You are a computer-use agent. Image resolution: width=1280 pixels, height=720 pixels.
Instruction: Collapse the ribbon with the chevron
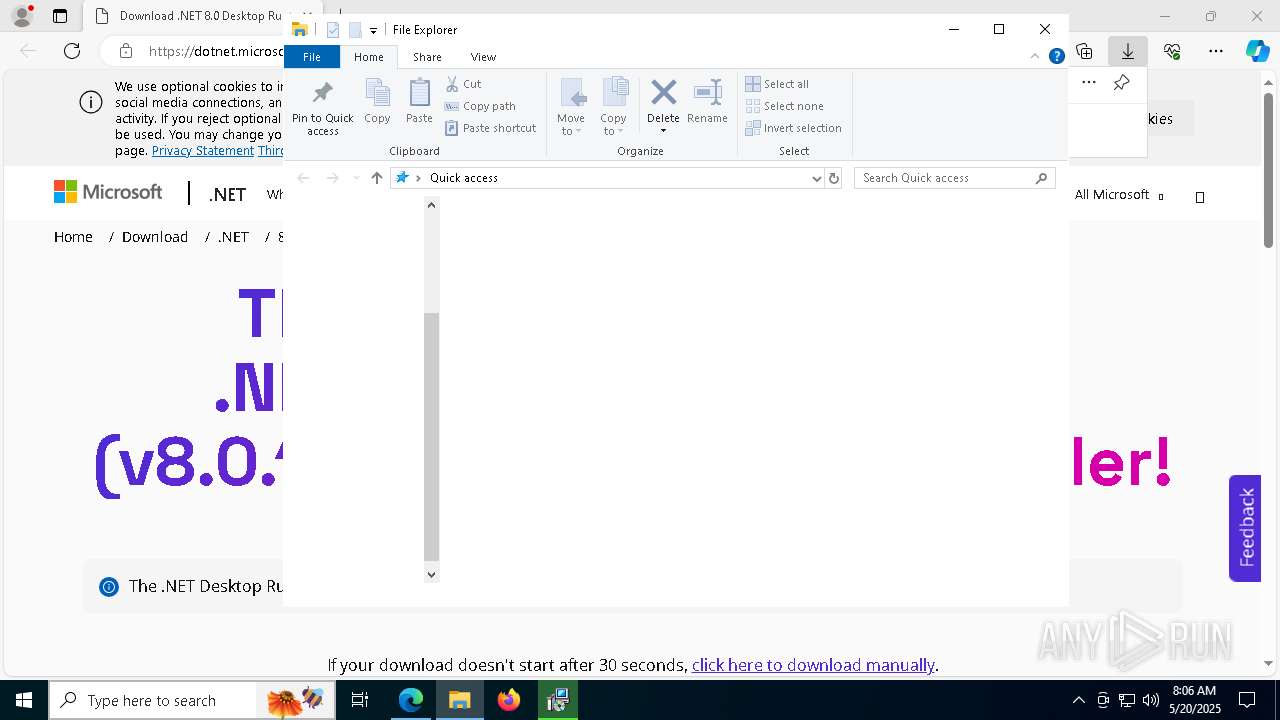pos(1036,57)
